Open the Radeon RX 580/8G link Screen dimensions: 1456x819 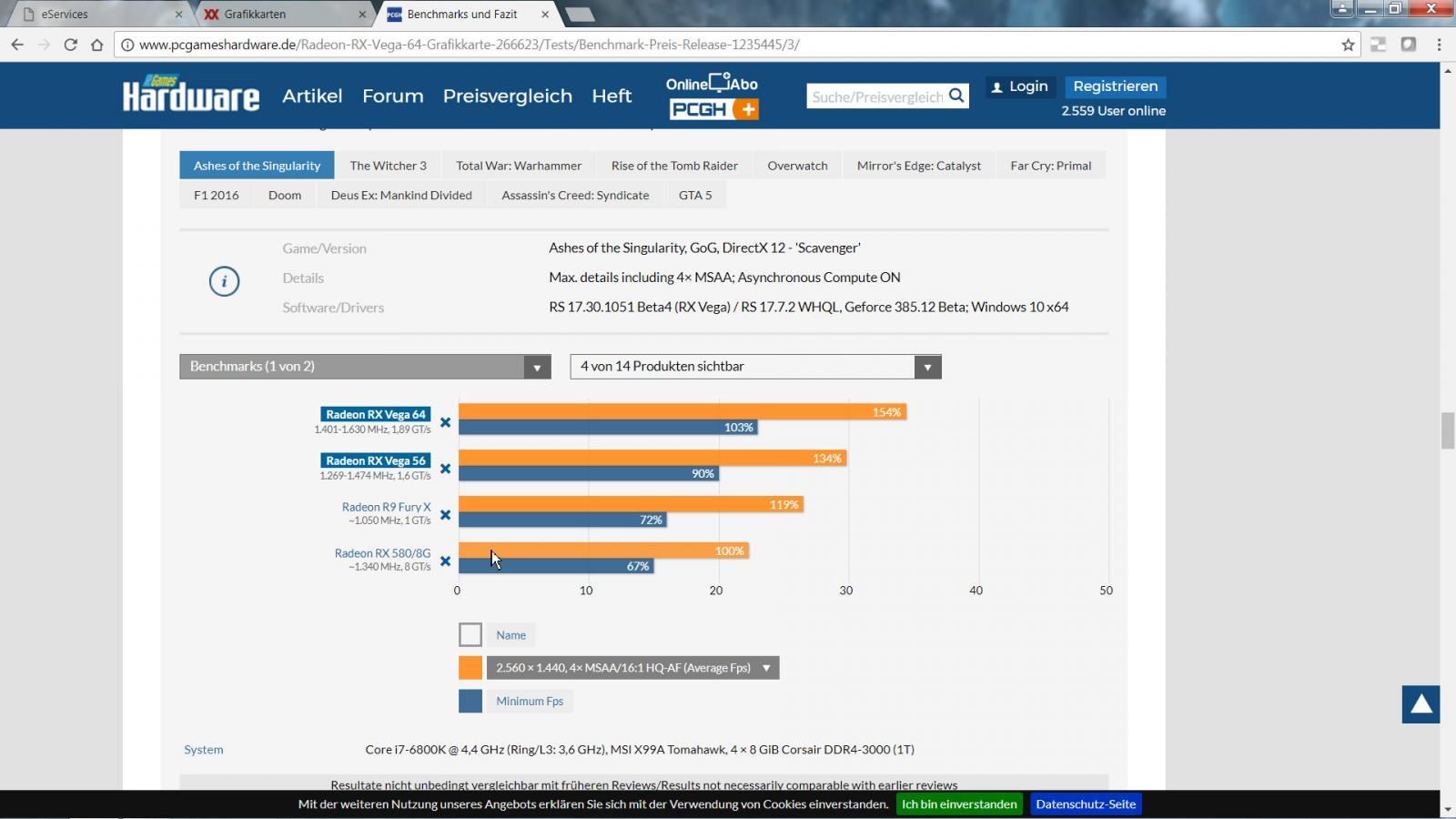[x=382, y=553]
